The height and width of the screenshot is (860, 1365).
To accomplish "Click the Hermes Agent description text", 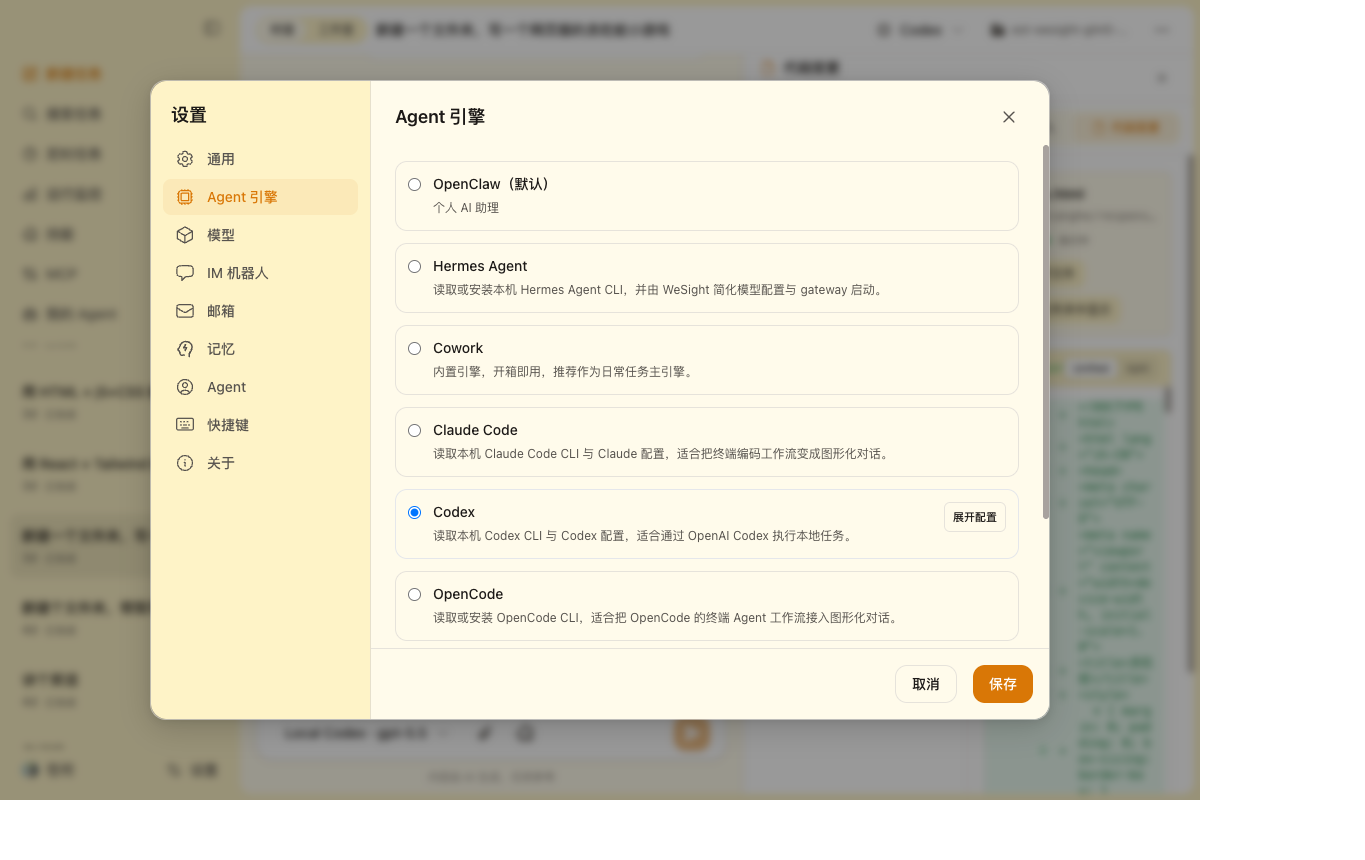I will pyautogui.click(x=660, y=290).
